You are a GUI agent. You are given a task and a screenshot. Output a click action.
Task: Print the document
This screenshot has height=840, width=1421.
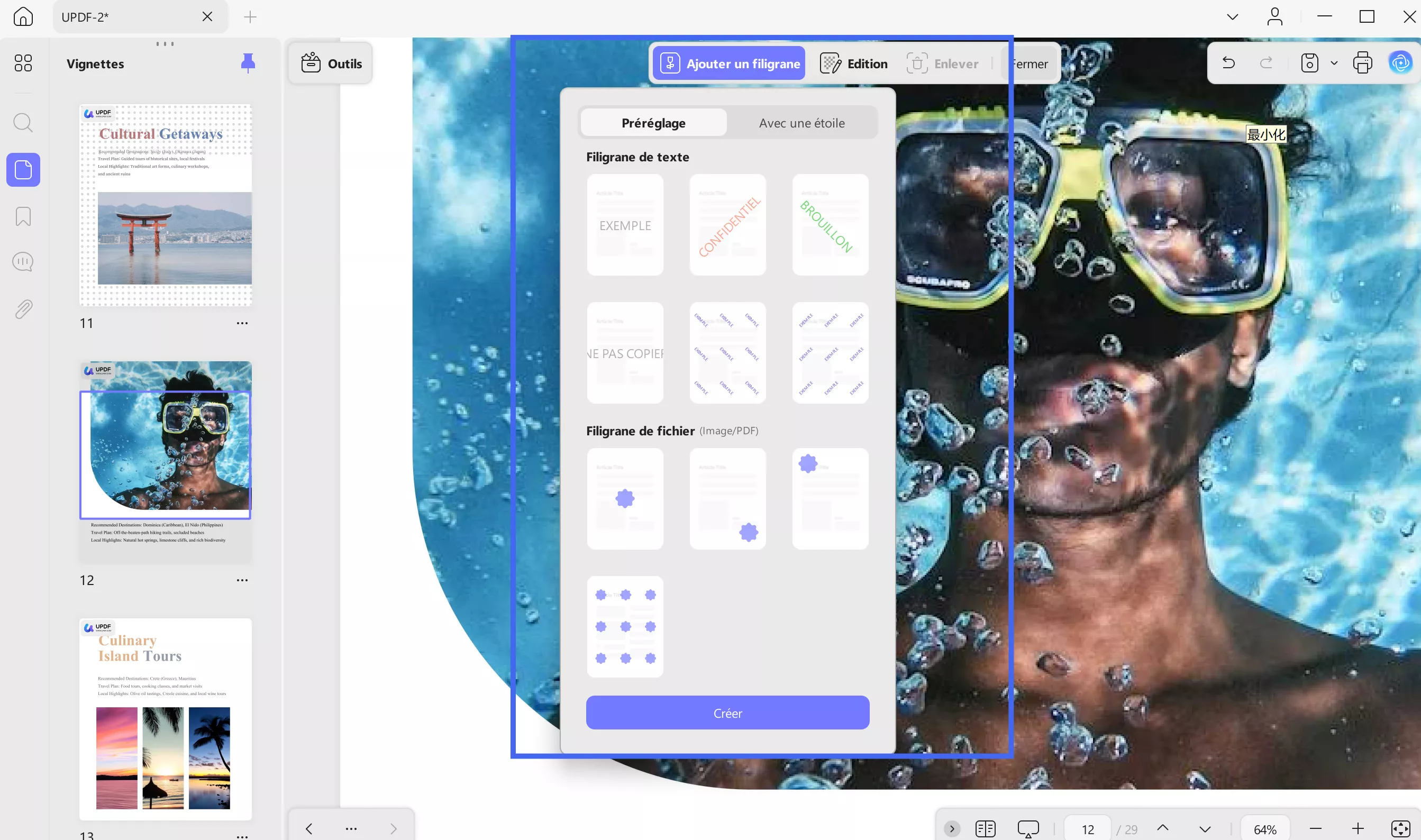[1363, 63]
